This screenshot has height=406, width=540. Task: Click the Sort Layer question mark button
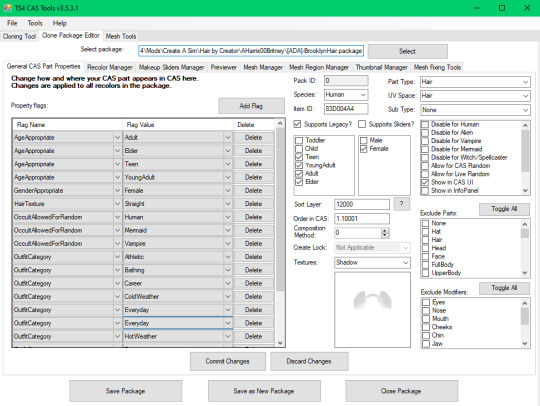[x=402, y=204]
